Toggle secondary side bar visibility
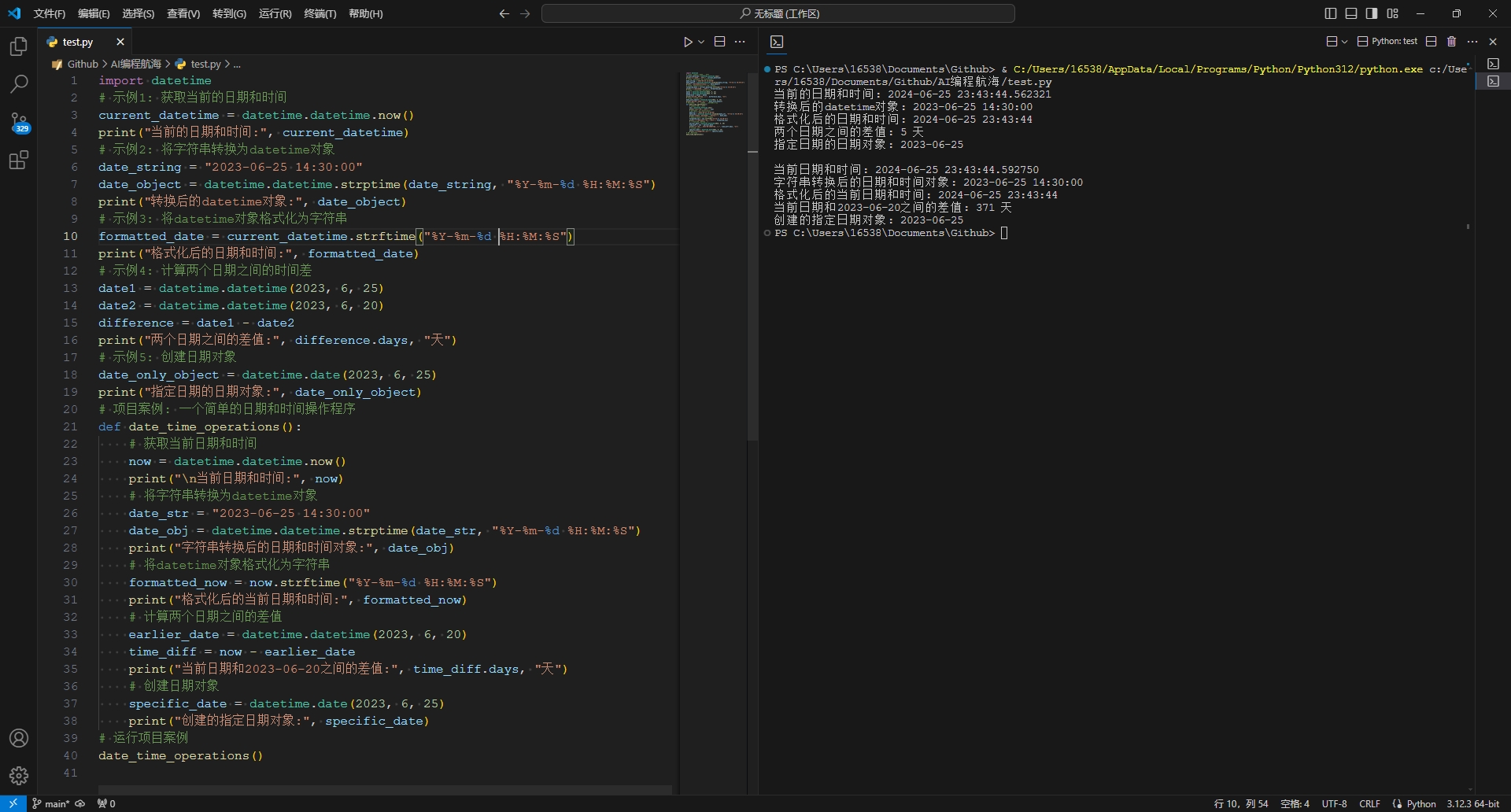1511x812 pixels. point(1372,13)
